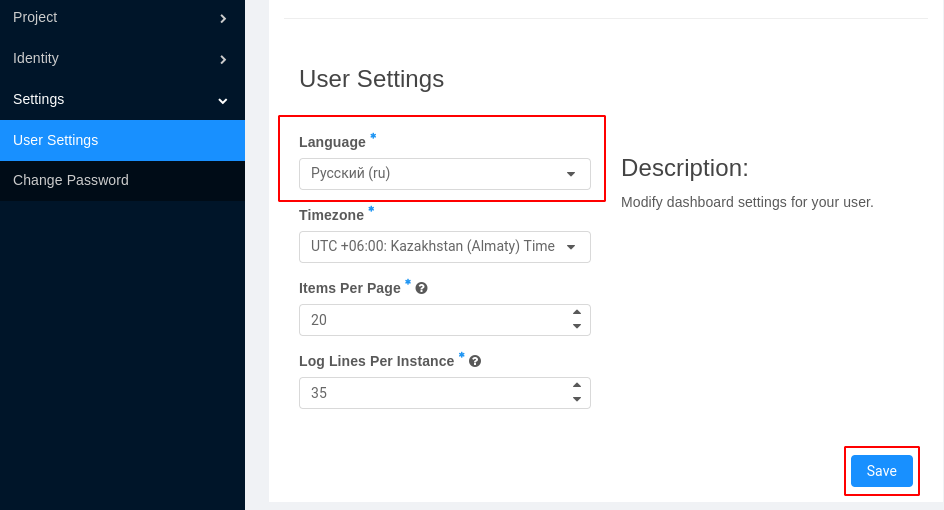Expand the Project sidebar chevron
Image resolution: width=944 pixels, height=510 pixels.
[x=223, y=19]
